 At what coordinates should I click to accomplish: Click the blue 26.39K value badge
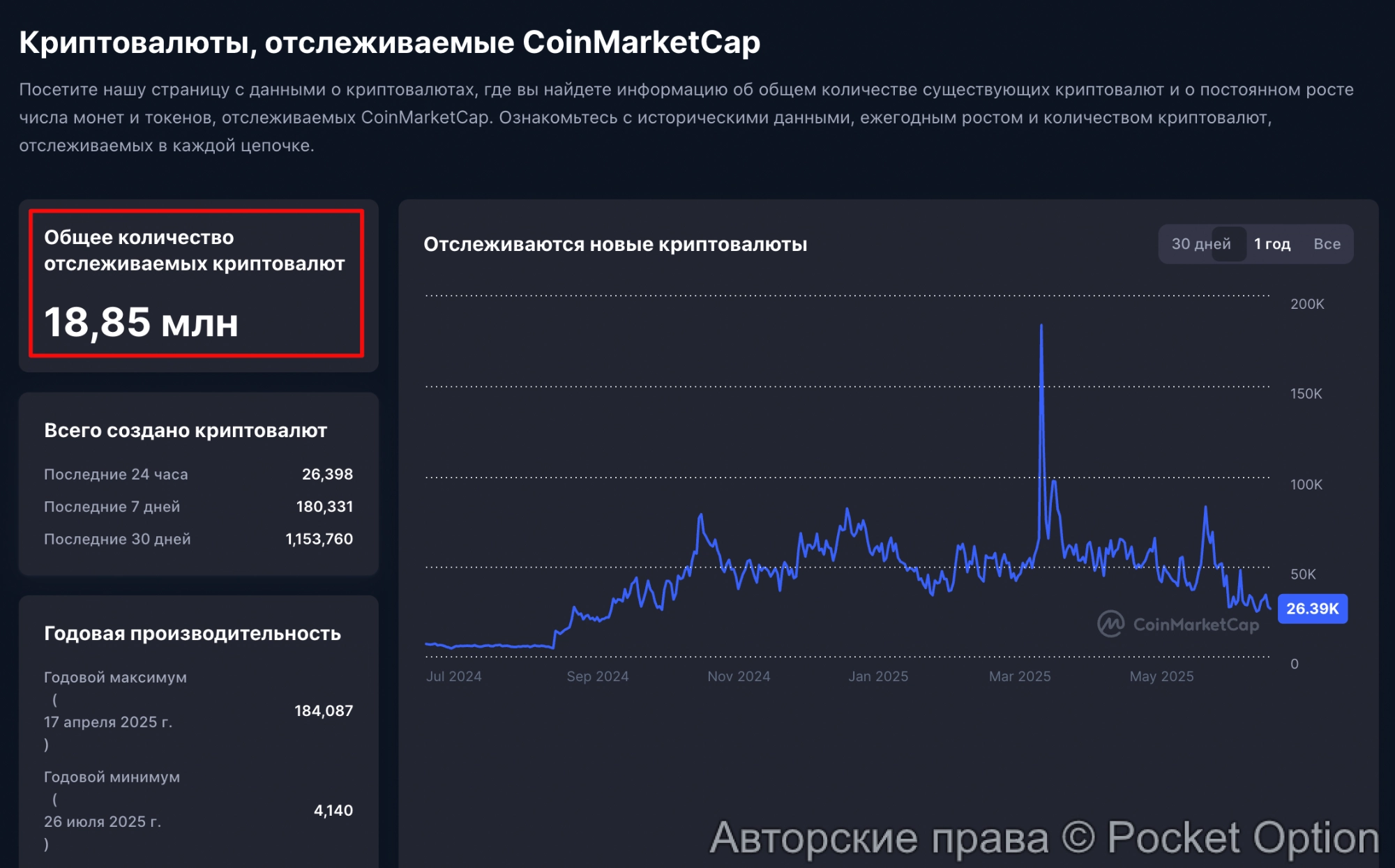1312,609
